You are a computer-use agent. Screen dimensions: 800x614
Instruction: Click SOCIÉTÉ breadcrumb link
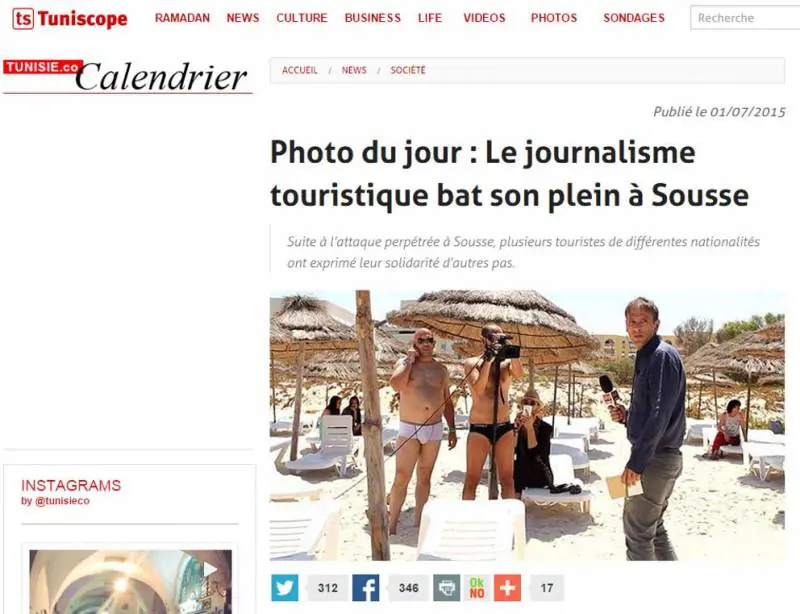tap(408, 70)
